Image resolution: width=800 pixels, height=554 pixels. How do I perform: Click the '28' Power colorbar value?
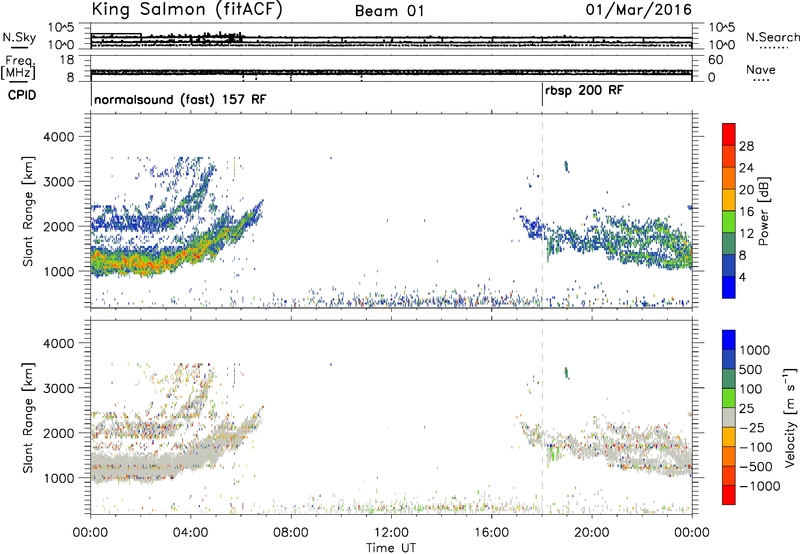pyautogui.click(x=746, y=146)
